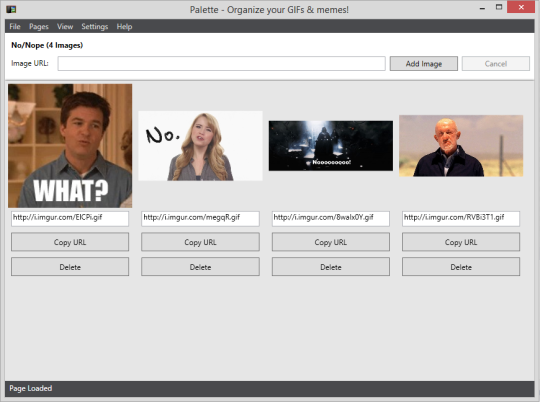540x402 pixels.
Task: Open the View menu
Action: coord(65,27)
